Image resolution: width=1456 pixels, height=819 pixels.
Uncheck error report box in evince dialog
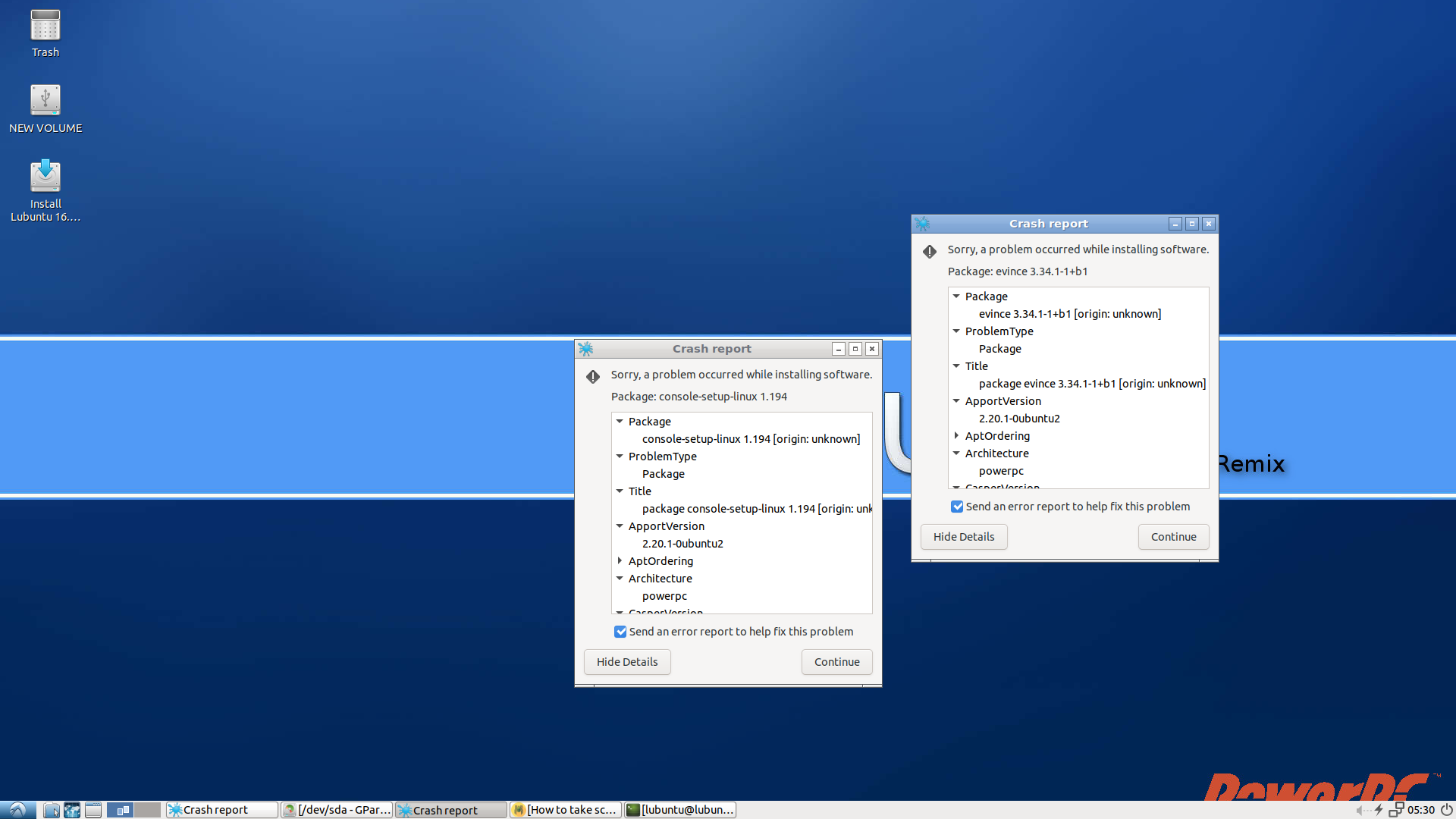pos(957,507)
